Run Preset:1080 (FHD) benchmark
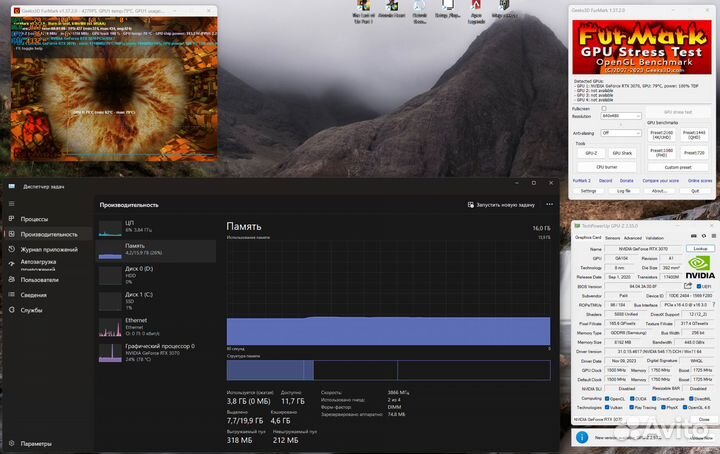720x454 pixels. 662,152
